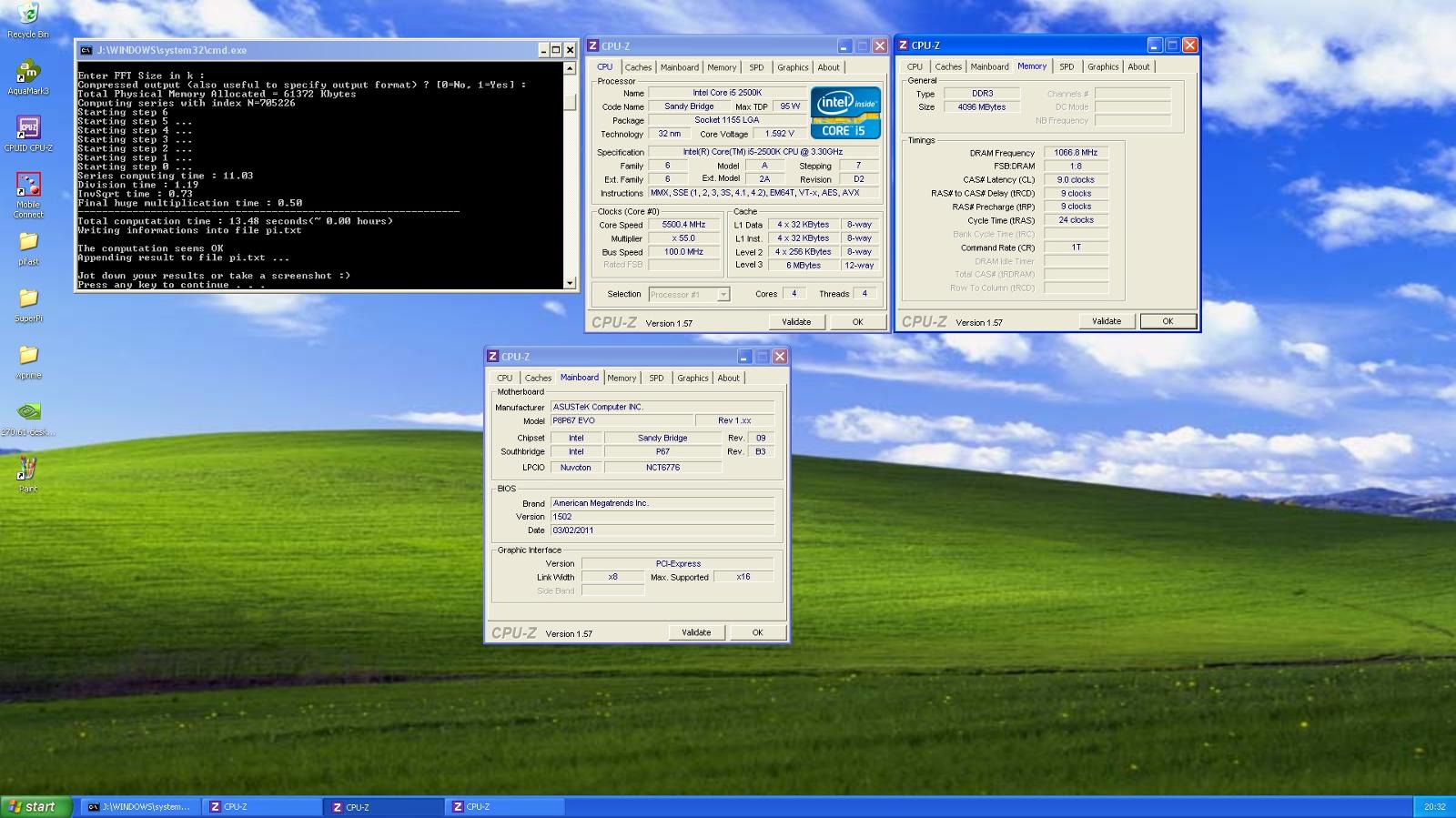Click the DRAM Frequency value 1066.8 MHz

(1076, 153)
